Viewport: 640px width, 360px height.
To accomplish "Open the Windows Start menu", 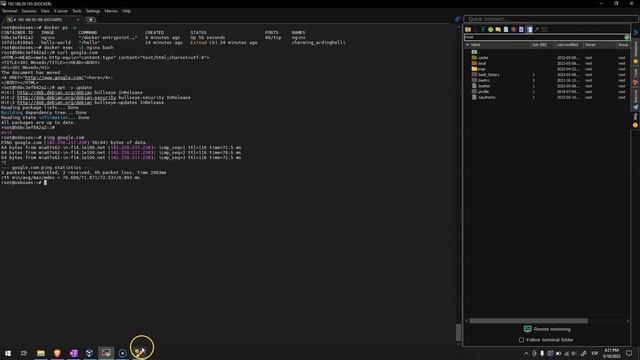I will click(x=8, y=353).
